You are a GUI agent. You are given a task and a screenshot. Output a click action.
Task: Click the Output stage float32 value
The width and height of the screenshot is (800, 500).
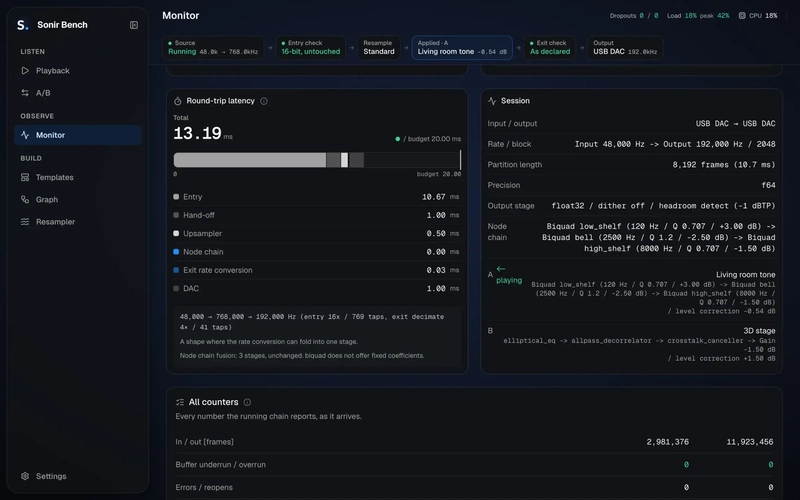coord(663,206)
